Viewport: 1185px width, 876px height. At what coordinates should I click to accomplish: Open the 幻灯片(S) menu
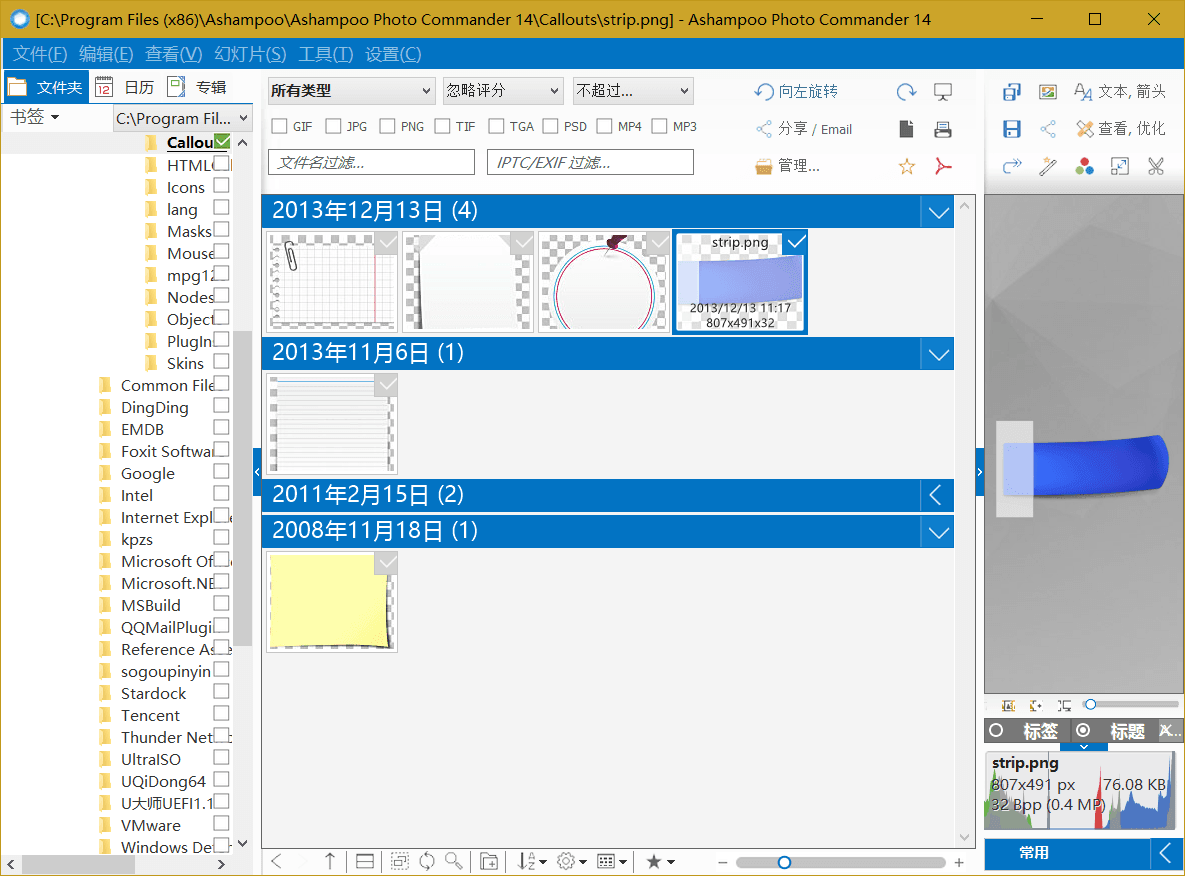coord(250,54)
